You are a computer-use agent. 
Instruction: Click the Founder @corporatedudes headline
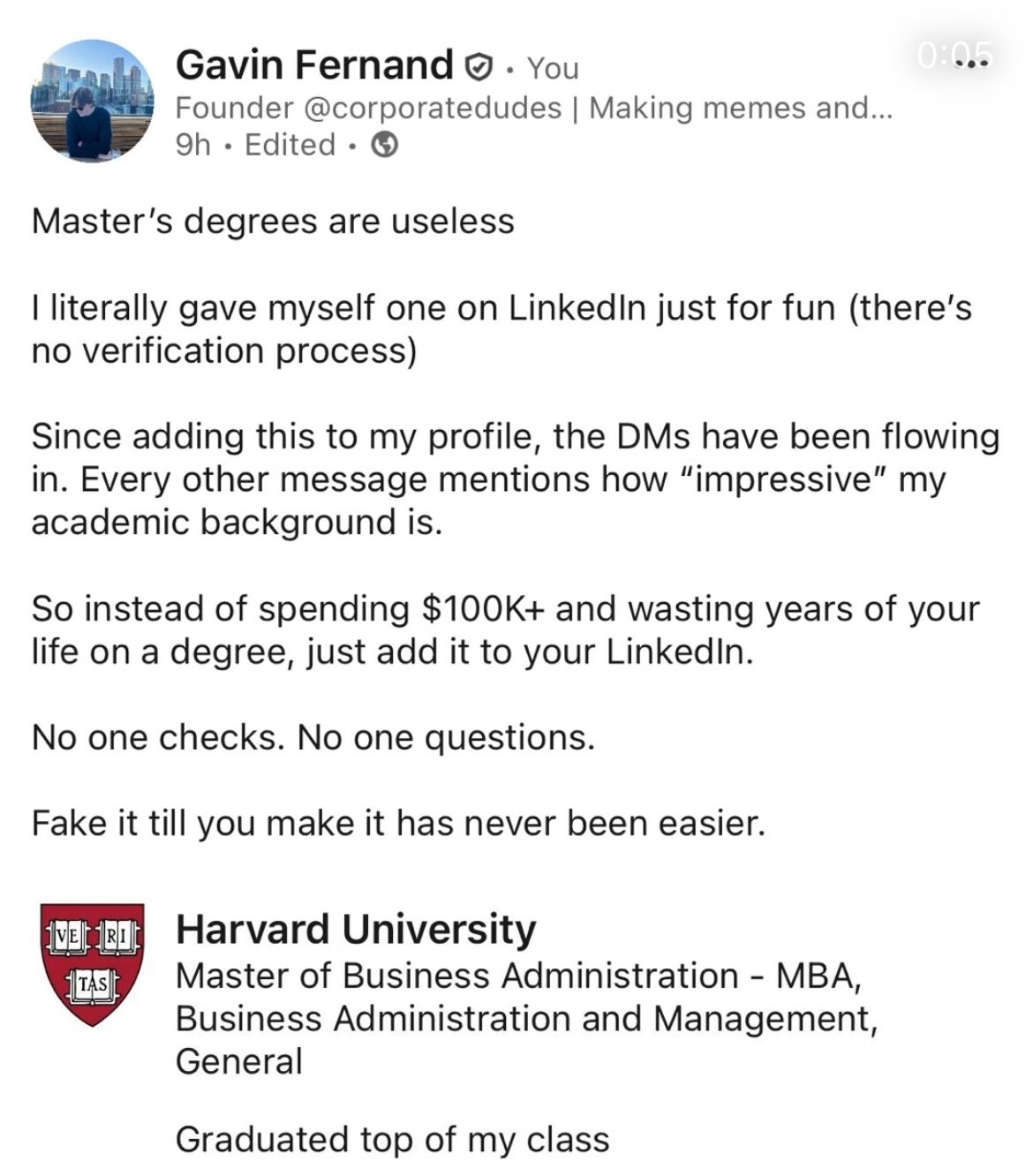pos(368,108)
